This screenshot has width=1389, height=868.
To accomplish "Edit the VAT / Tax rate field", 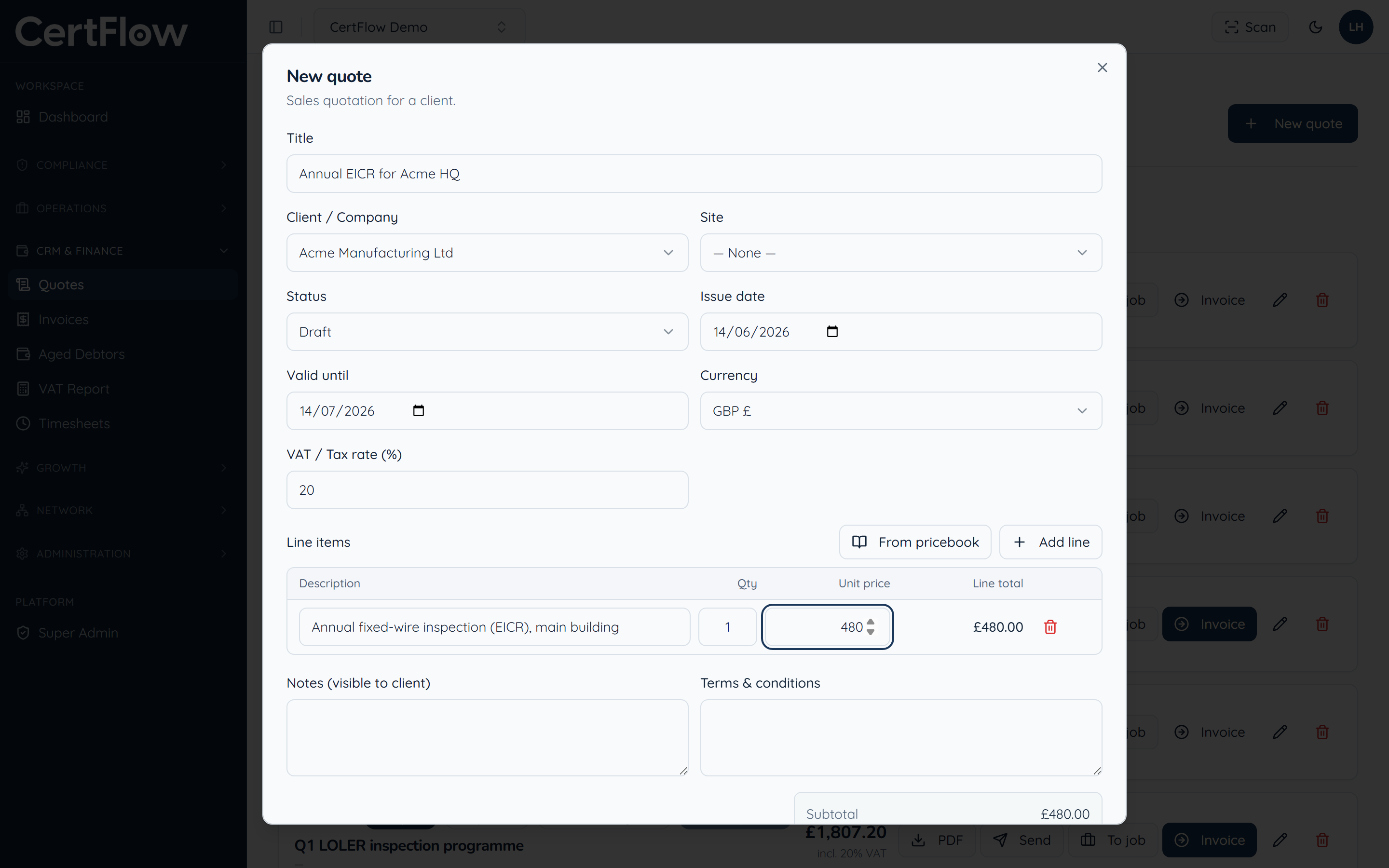I will 487,489.
